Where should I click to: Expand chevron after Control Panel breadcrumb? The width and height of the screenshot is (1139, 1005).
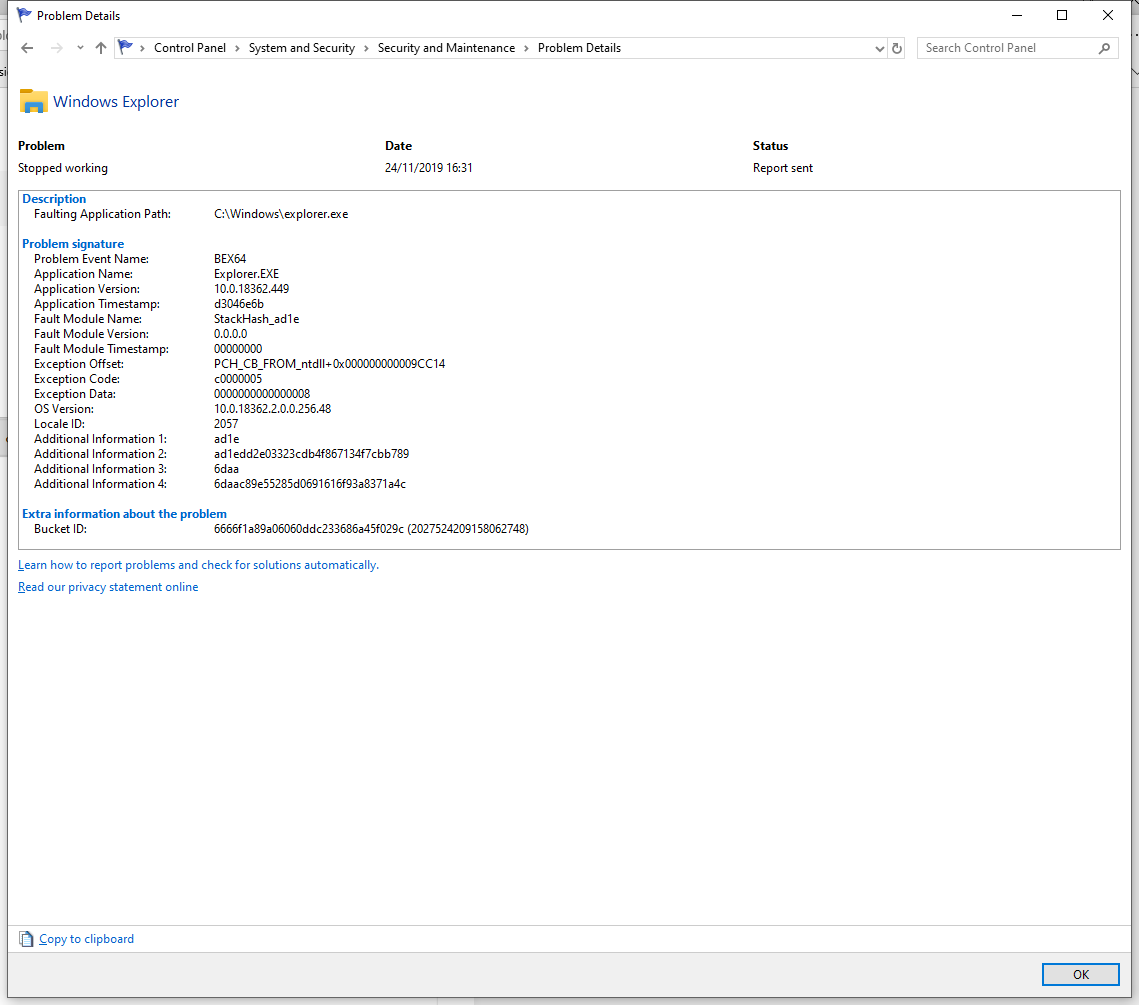point(237,48)
